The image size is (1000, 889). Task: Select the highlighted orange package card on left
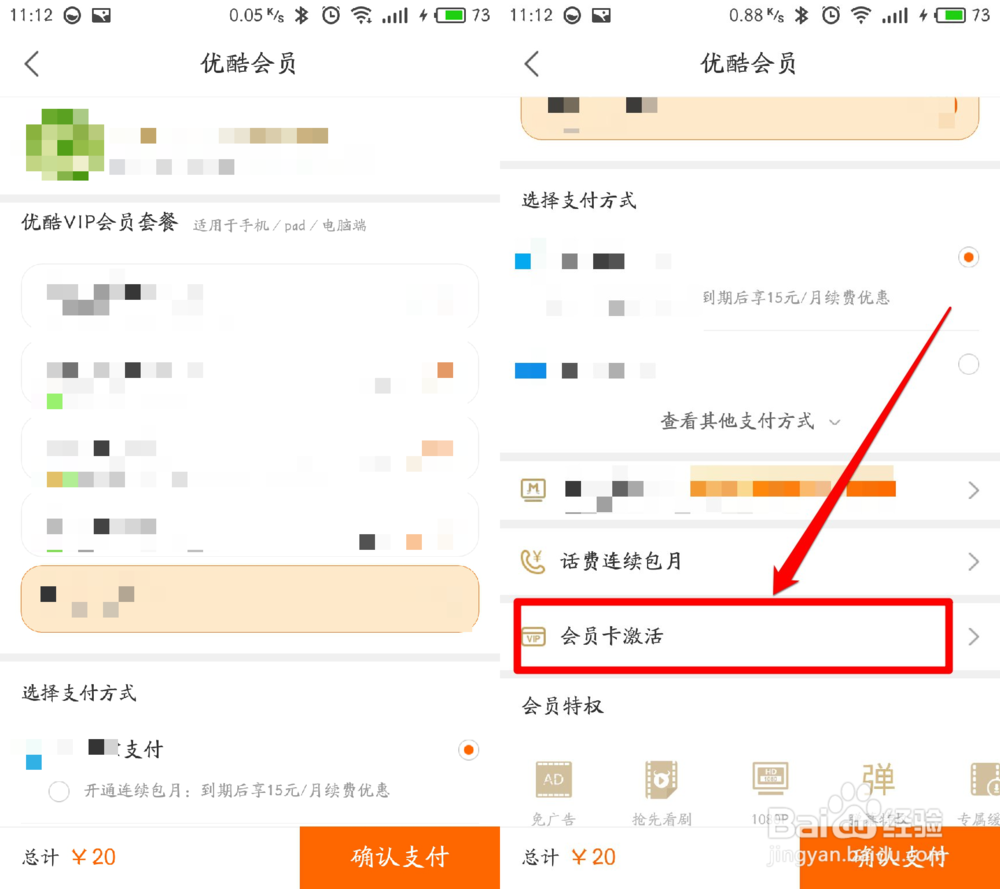coord(250,599)
